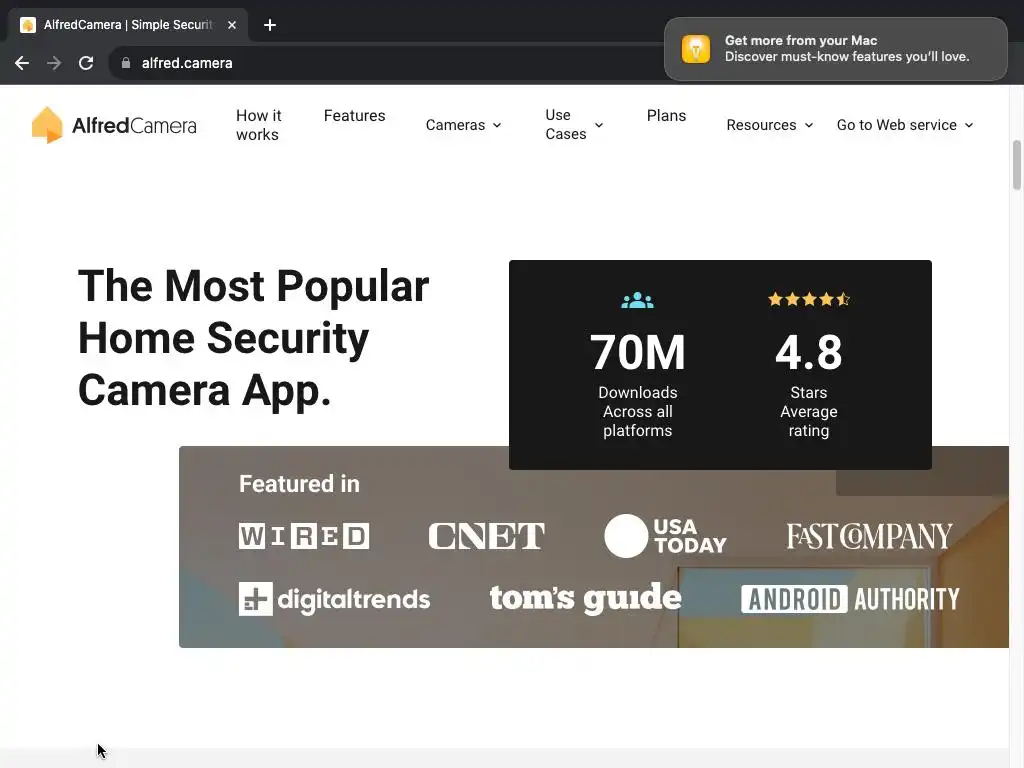This screenshot has height=768, width=1024.
Task: Click the WIRED logo
Action: click(304, 536)
